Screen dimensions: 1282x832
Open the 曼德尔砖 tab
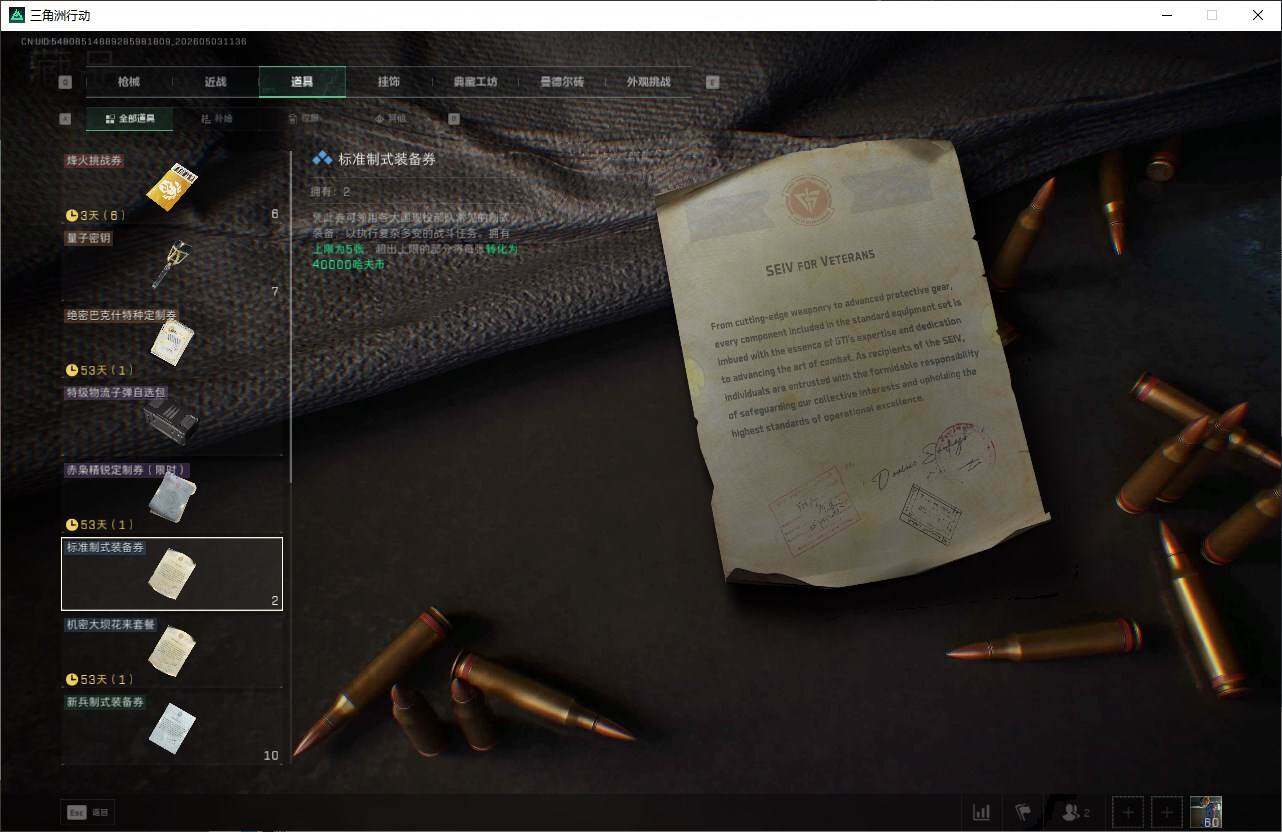[x=562, y=82]
